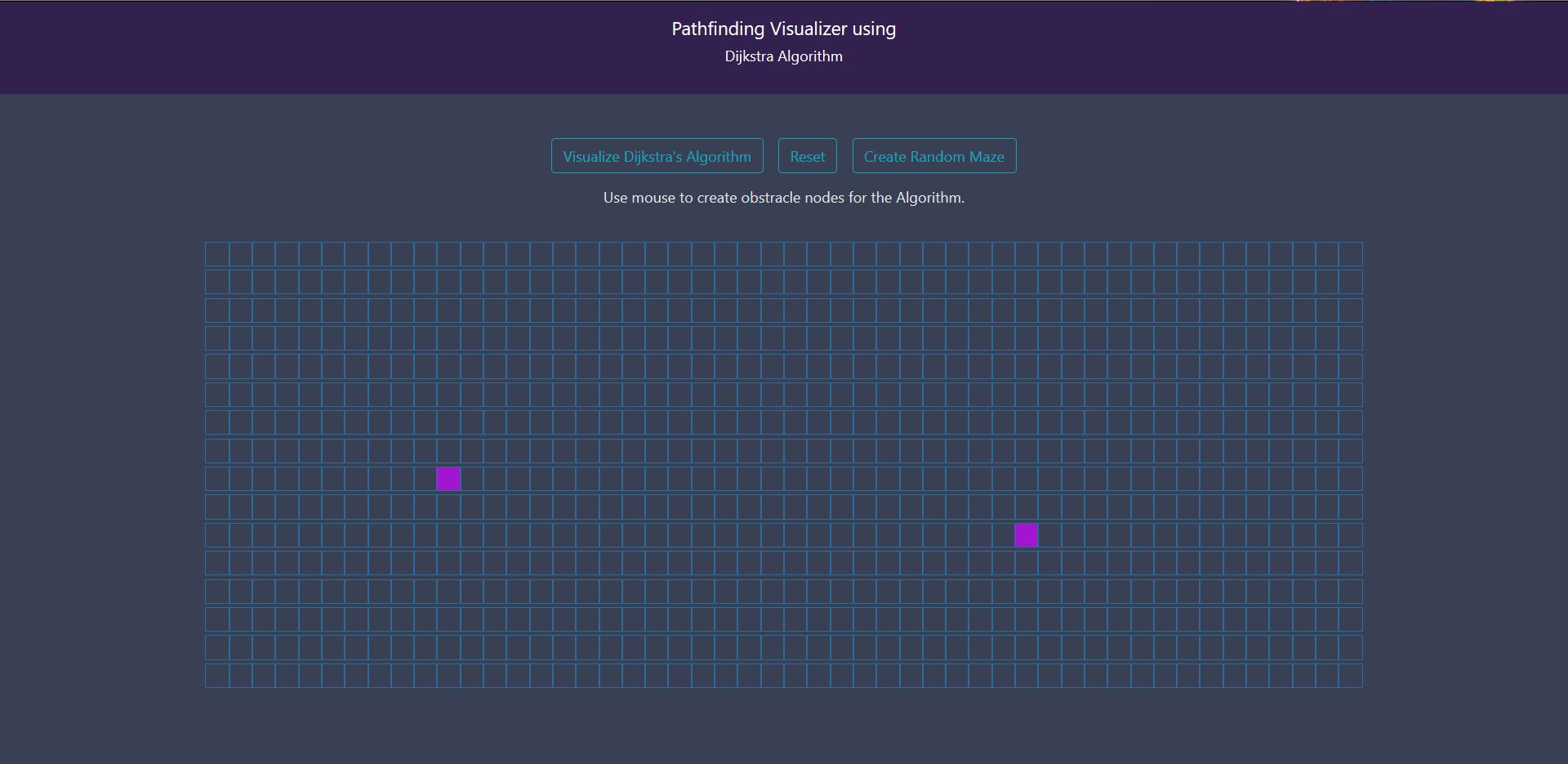Click the bottom-right corner grid cell
Screen dimensions: 1568x764
1350,676
